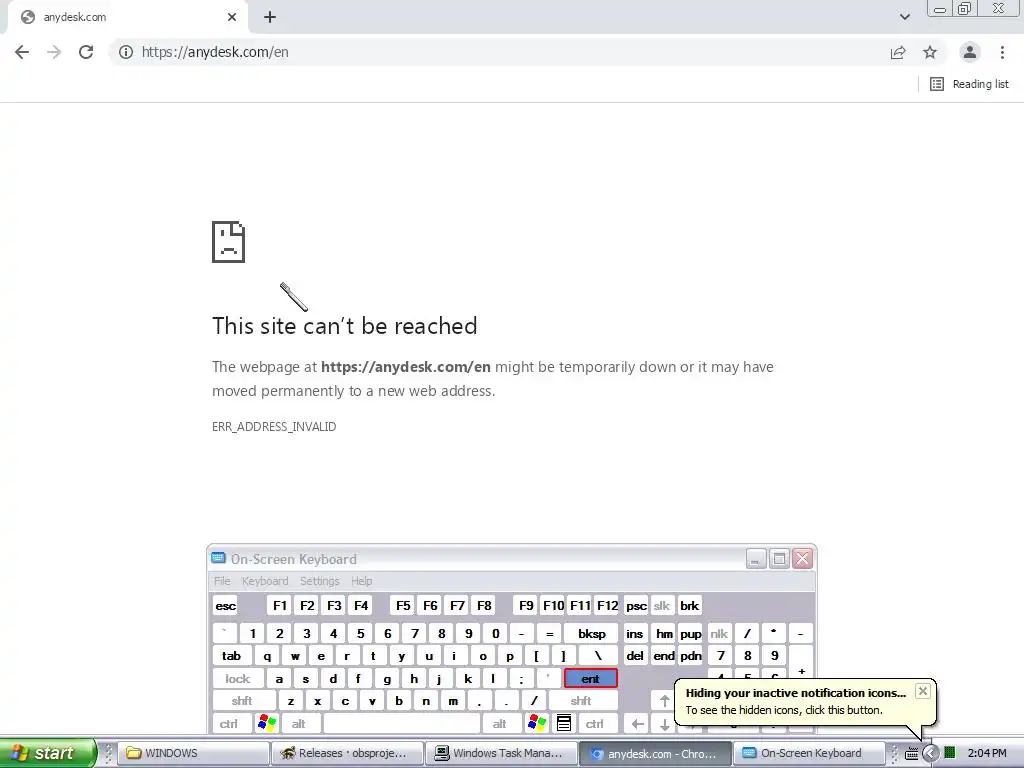Click the pup key on On-Screen Keyboard
This screenshot has height=768, width=1024.
(x=691, y=633)
